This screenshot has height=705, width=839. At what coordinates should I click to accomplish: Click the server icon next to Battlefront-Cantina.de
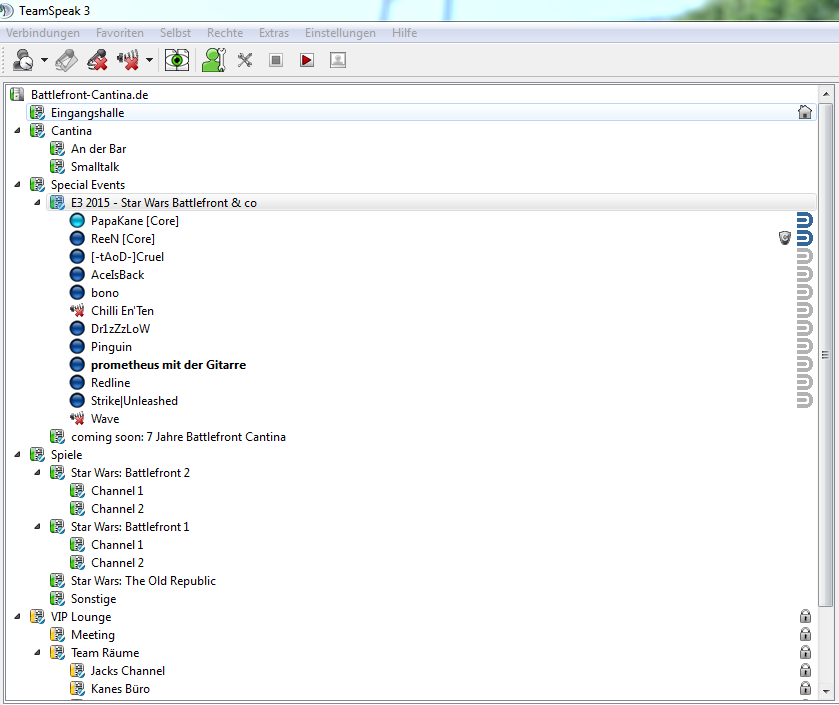click(x=17, y=95)
